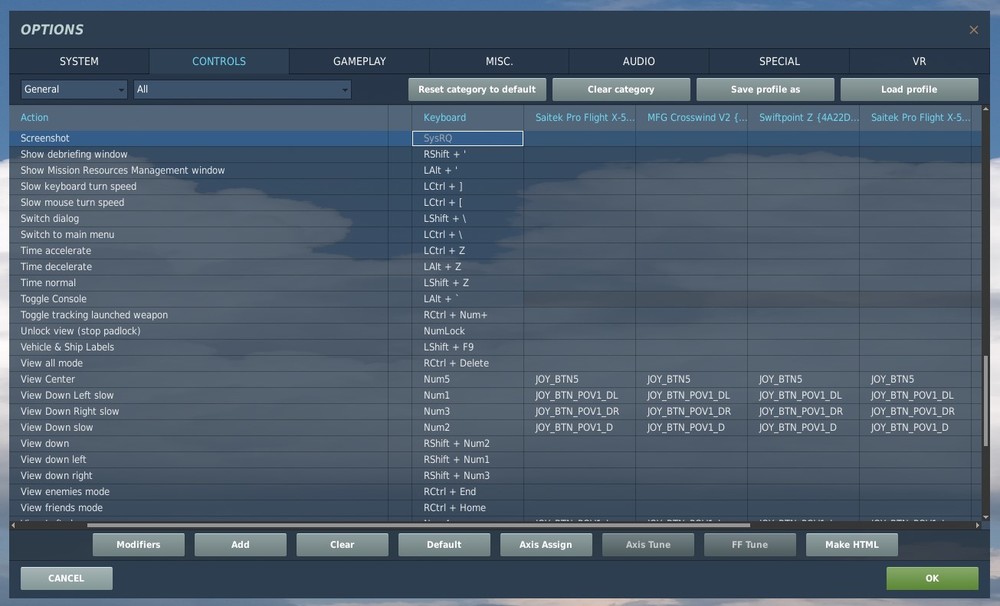
Task: Click the Num2 keyboard binding cell
Action: point(467,427)
